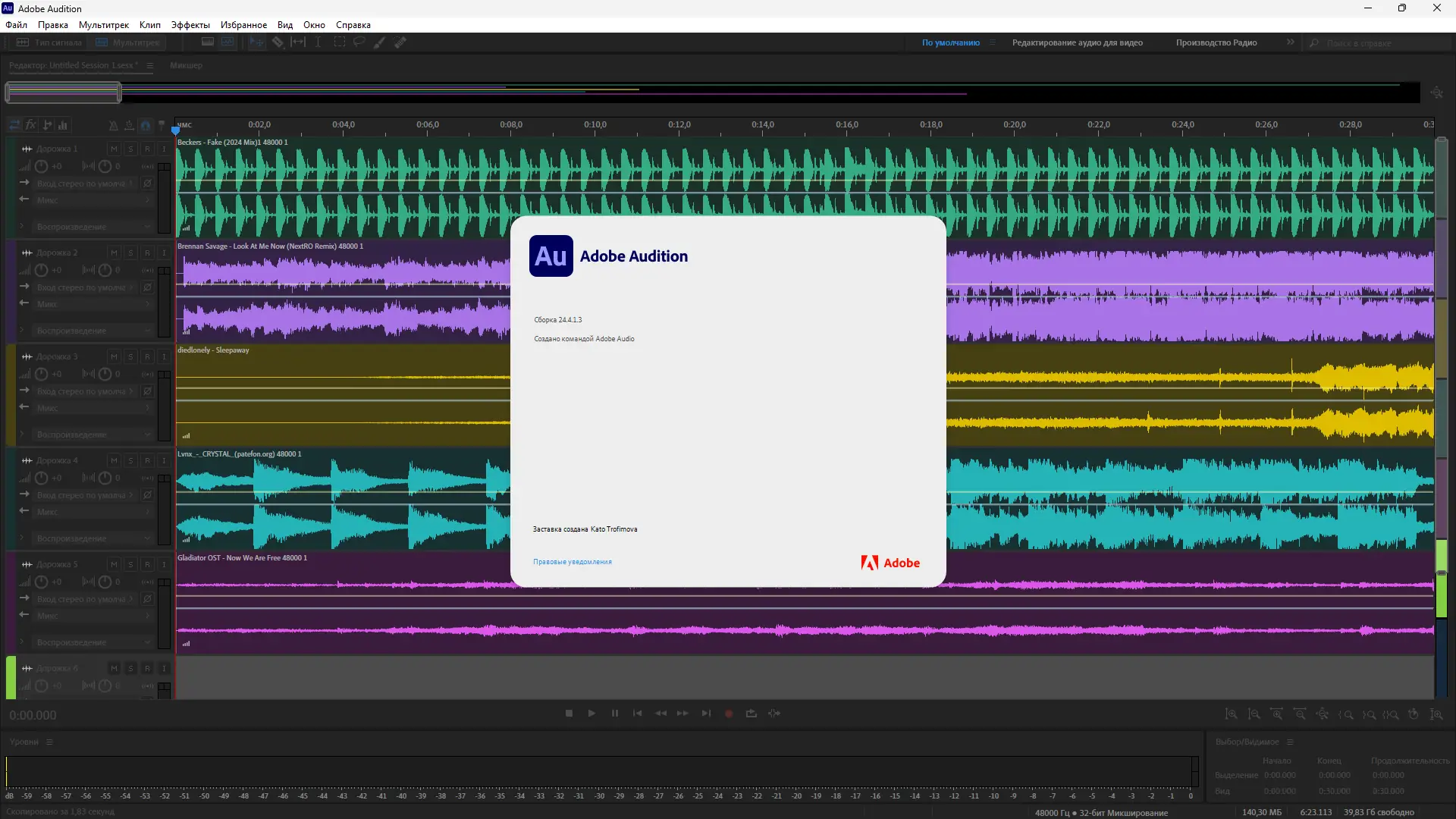Select the Time Selection tool
This screenshot has width=1456, height=819.
tap(318, 42)
